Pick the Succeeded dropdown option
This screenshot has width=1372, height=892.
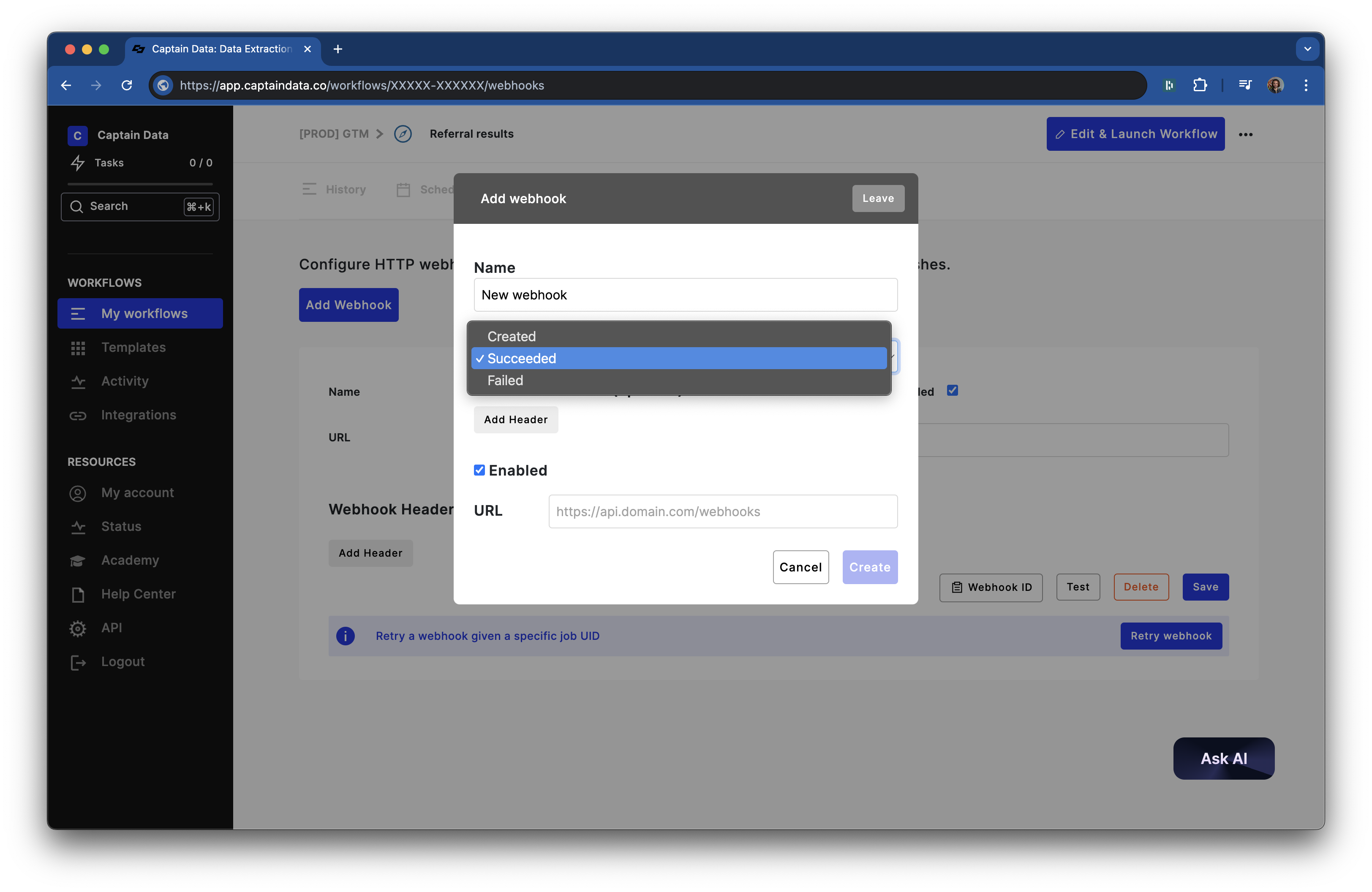[522, 359]
